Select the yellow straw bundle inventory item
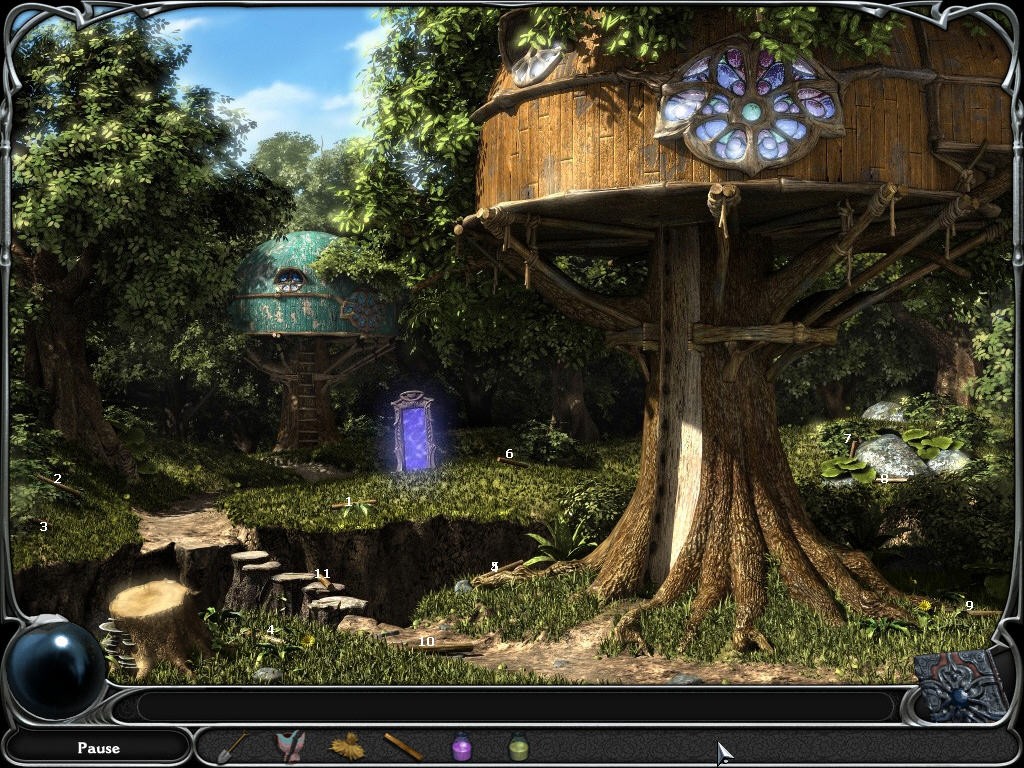The height and width of the screenshot is (768, 1024). click(347, 746)
